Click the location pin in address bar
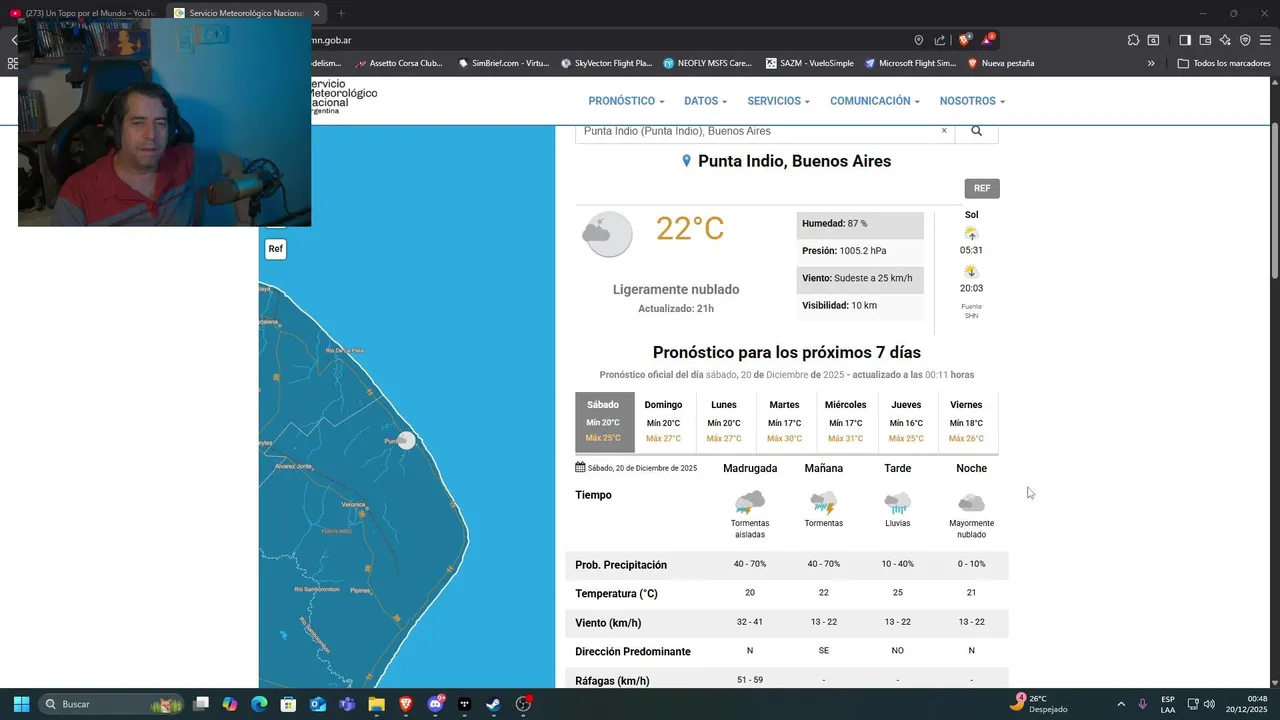This screenshot has height=720, width=1280. 918,40
